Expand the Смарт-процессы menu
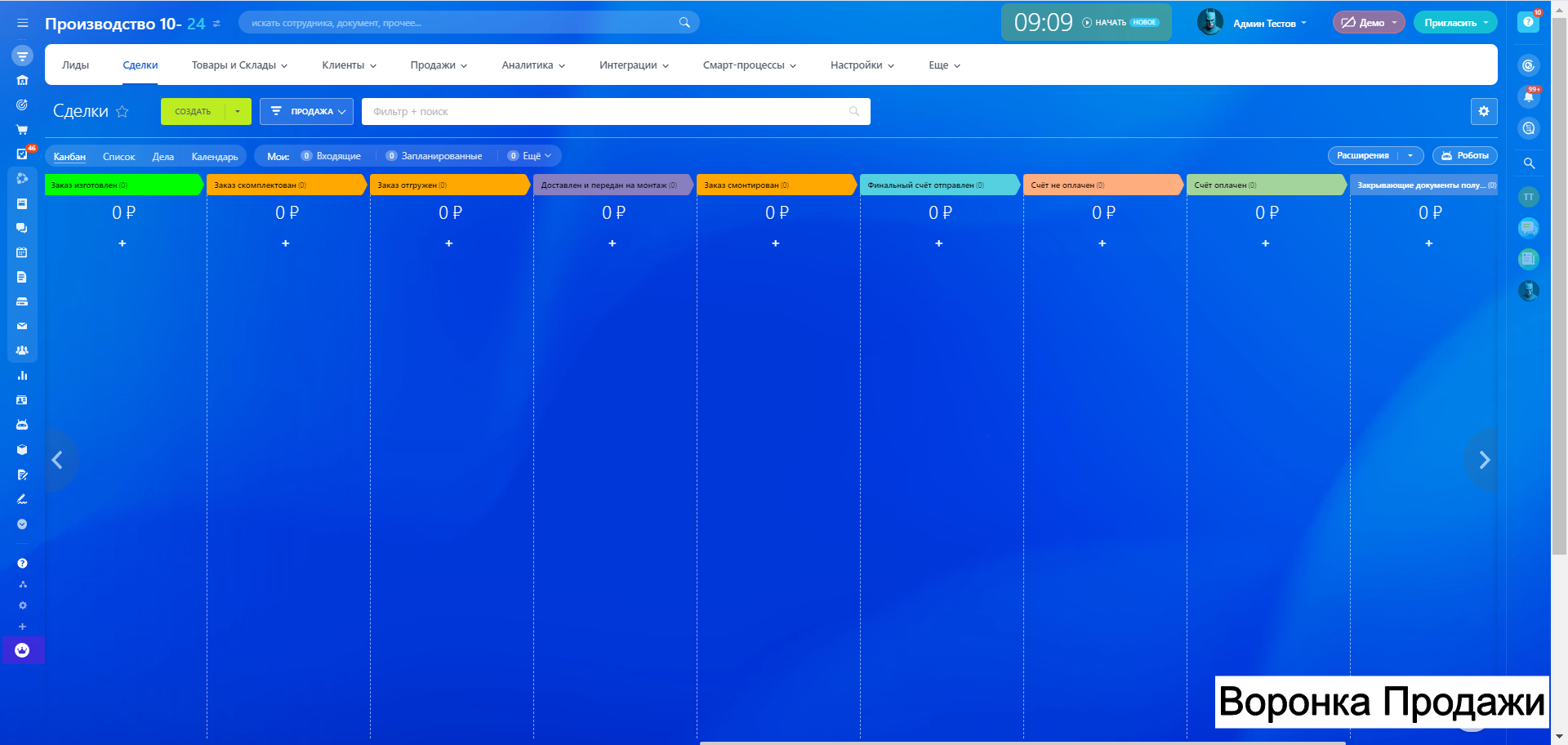 (x=749, y=65)
